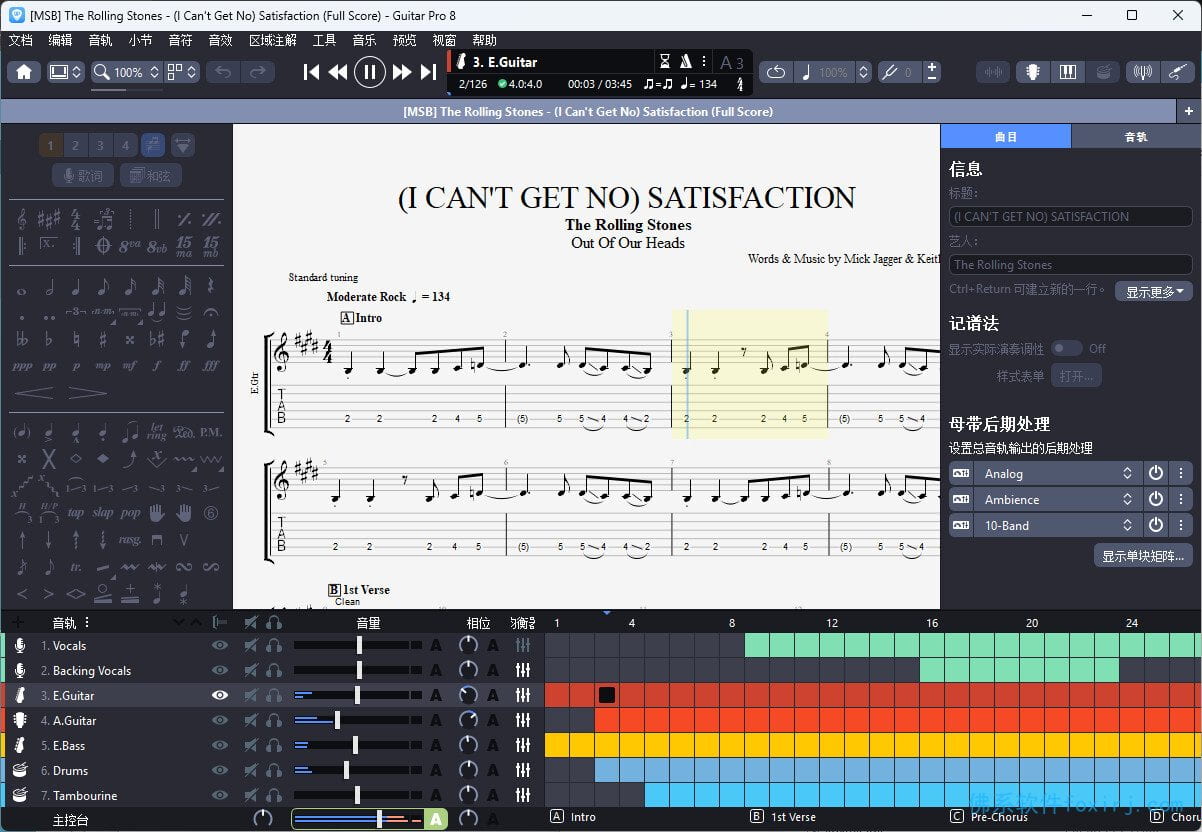This screenshot has height=832, width=1202.
Task: Show the keyboard piano view
Action: click(1067, 72)
